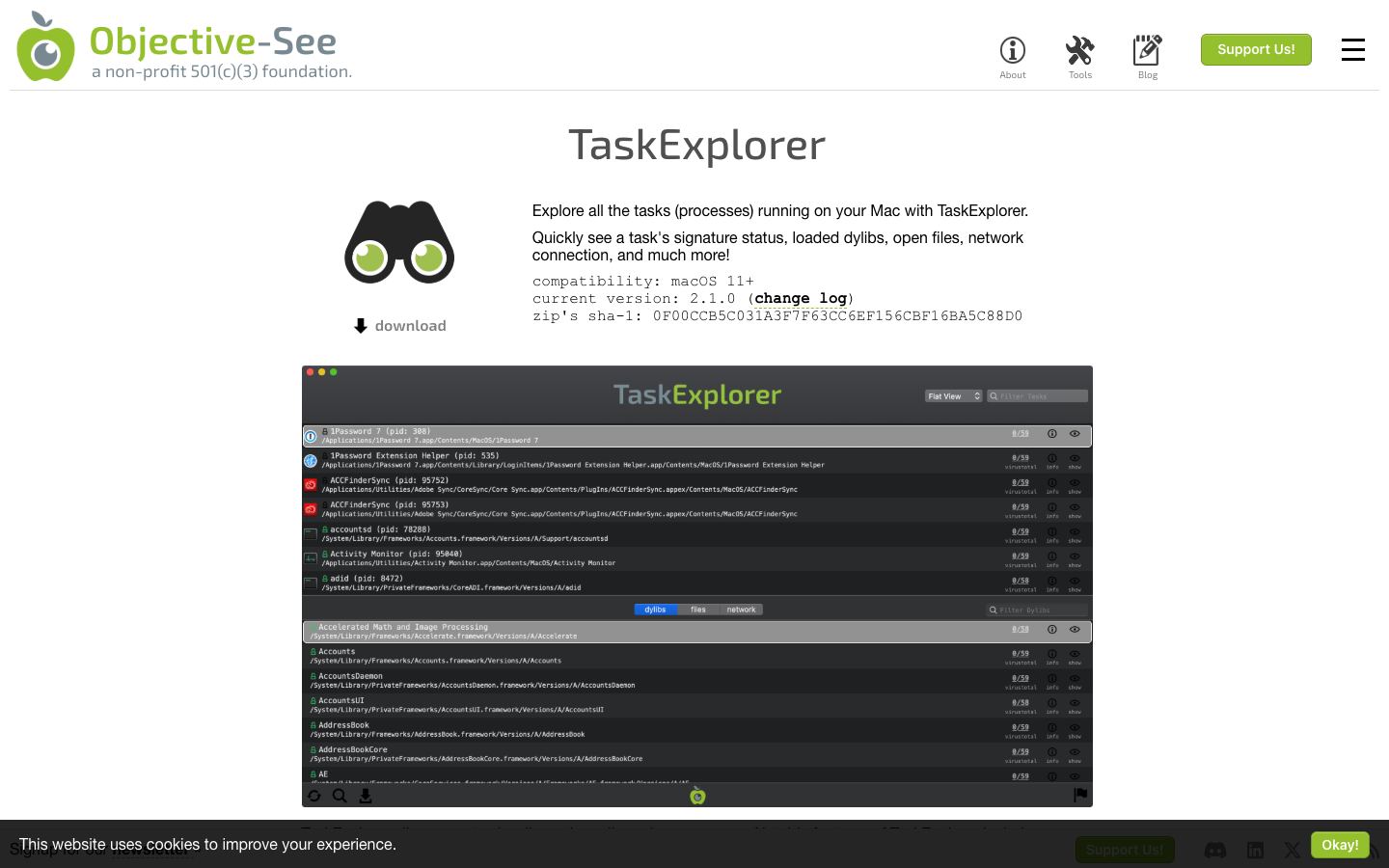Screen dimensions: 1389x868
Task: Click the Objective-See apple logo
Action: coord(45,46)
